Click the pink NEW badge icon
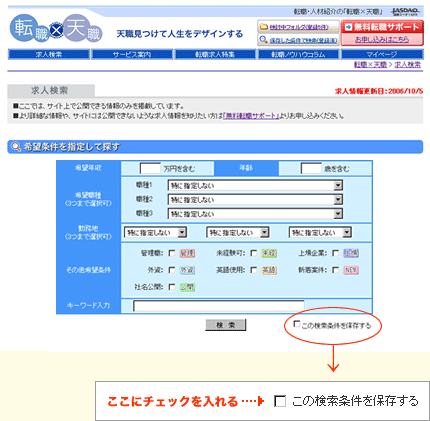Screen dimensions: 430x421 [351, 270]
